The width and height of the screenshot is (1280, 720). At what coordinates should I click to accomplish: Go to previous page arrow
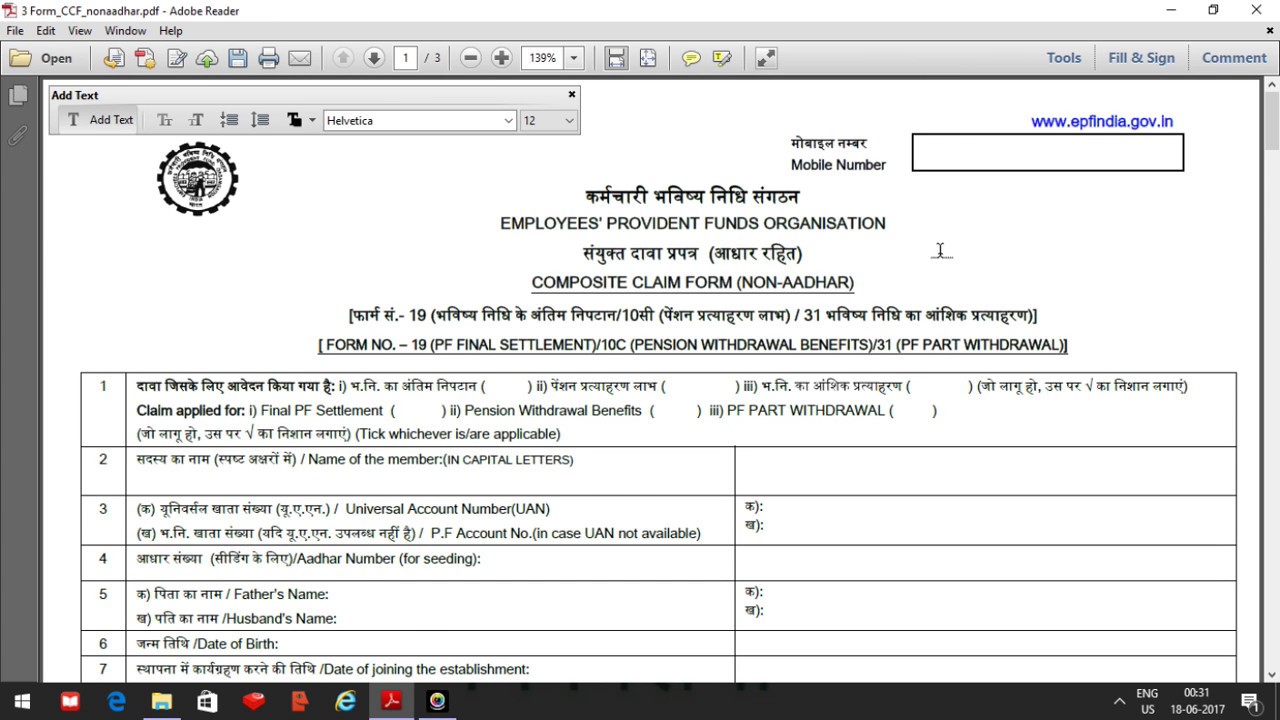pos(343,58)
